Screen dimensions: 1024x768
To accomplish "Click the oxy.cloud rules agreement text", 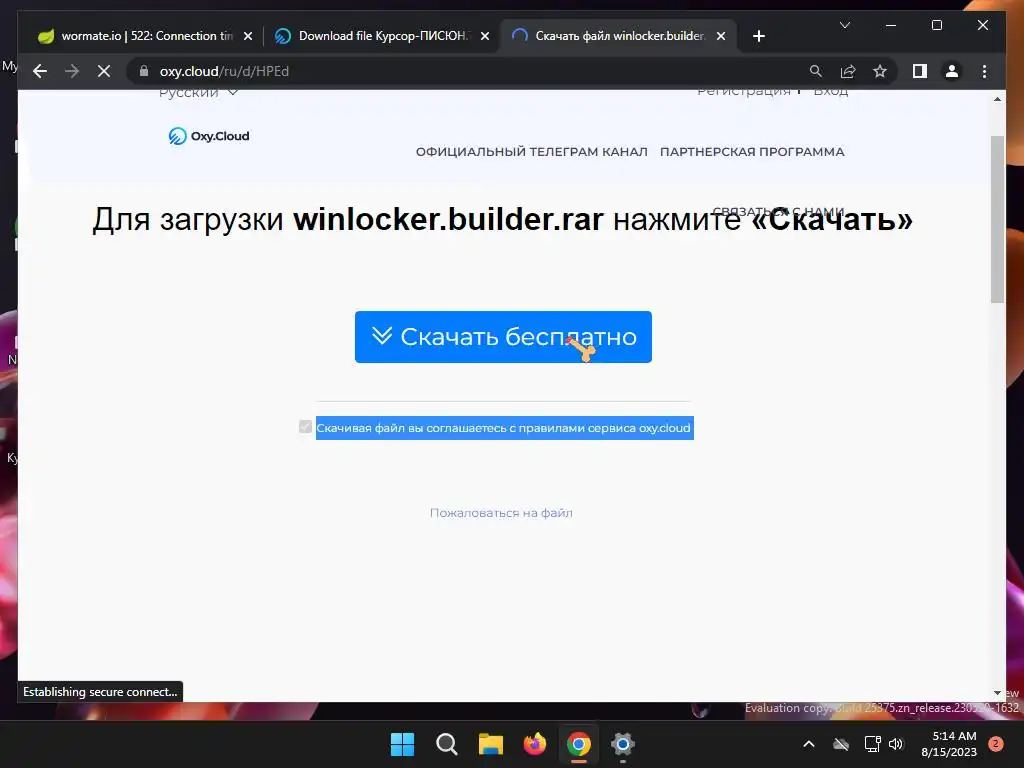I will click(504, 428).
